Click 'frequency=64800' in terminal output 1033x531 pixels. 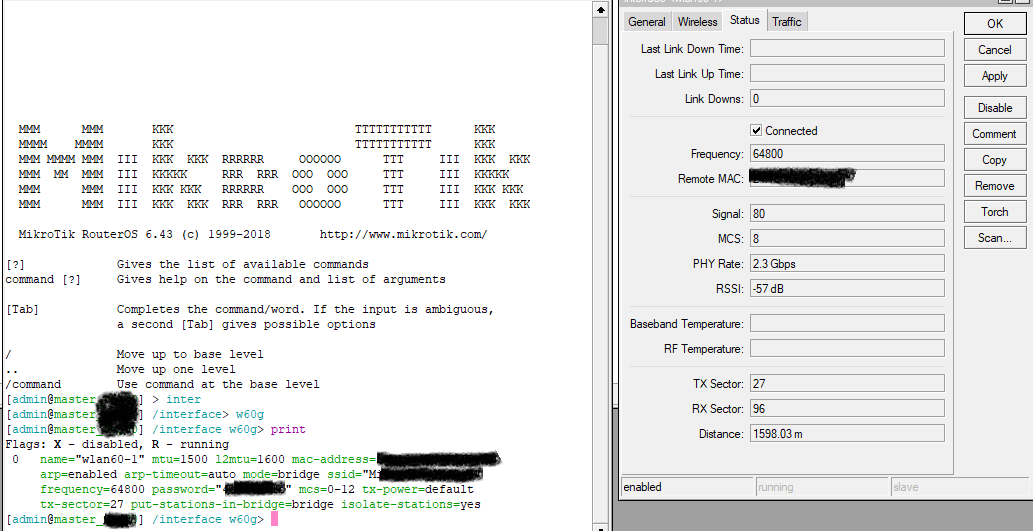[x=92, y=489]
